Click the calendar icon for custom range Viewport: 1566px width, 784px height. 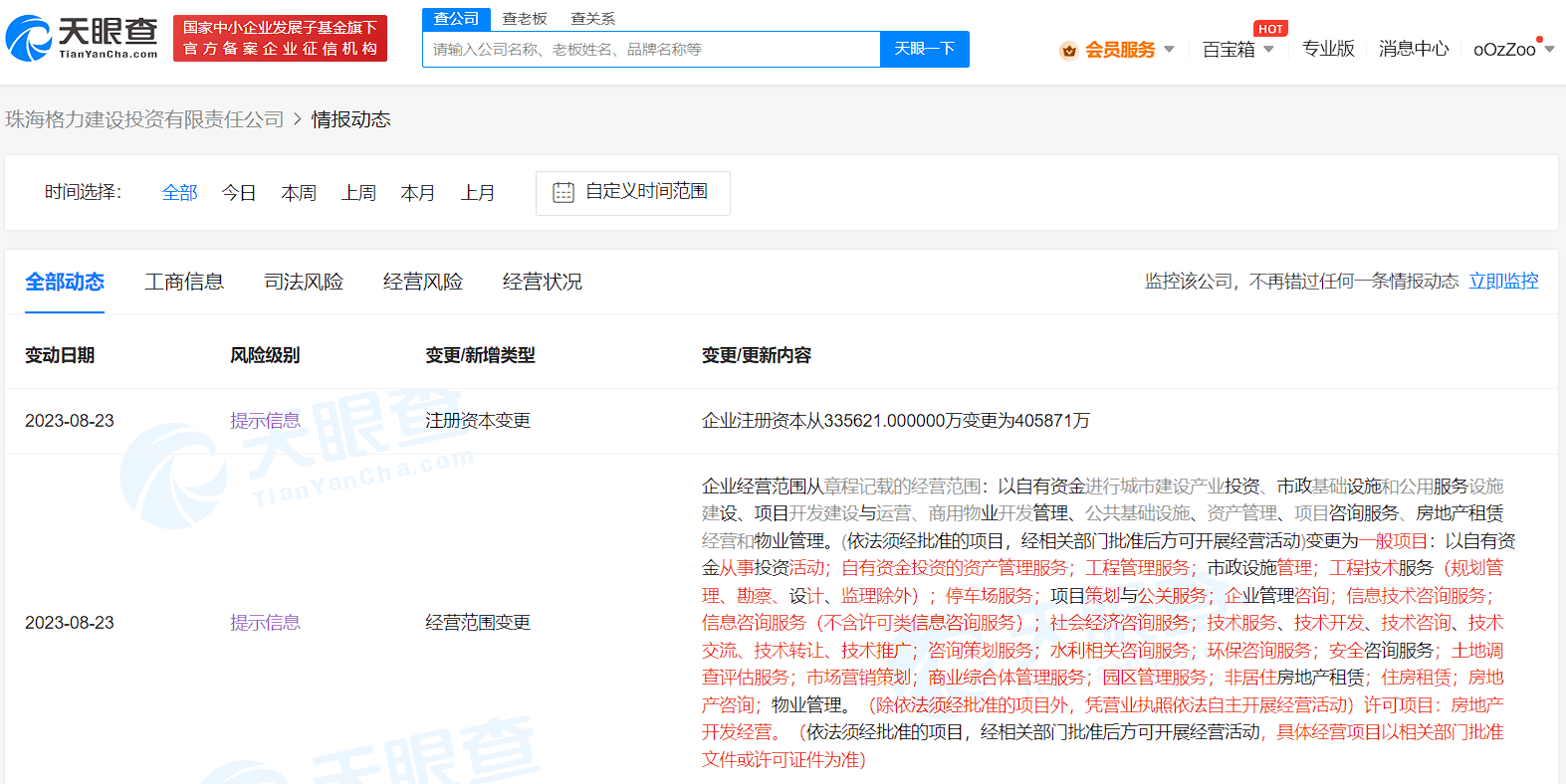point(563,192)
